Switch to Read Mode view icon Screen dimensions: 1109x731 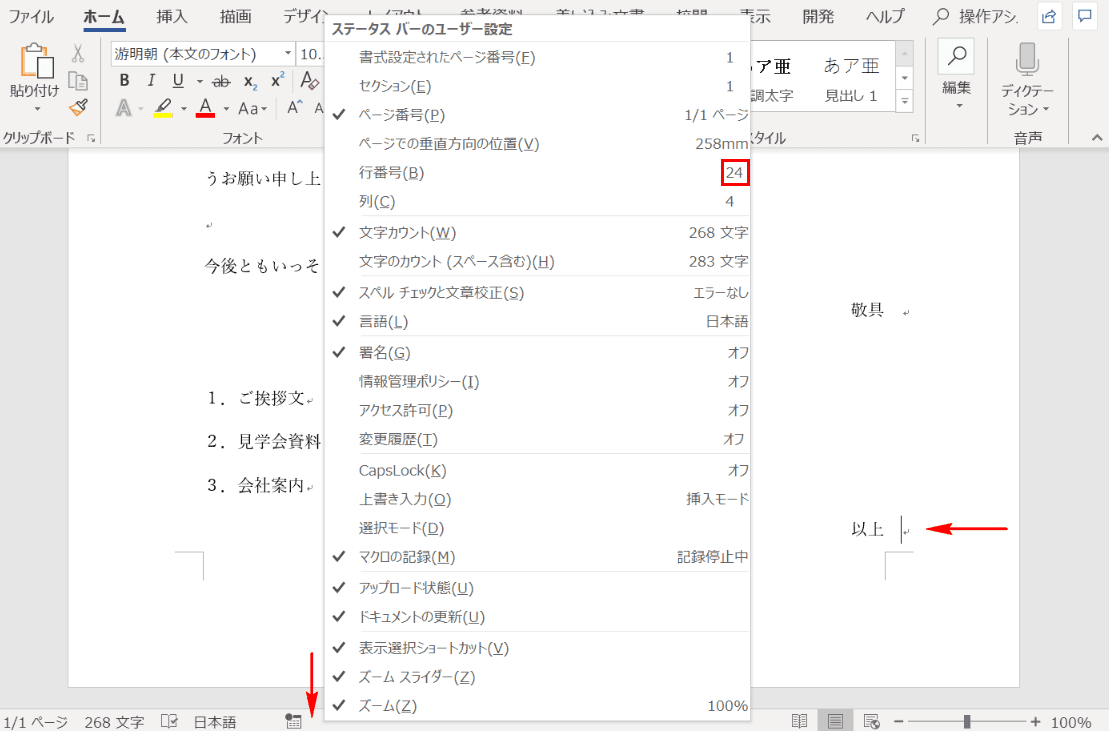799,721
